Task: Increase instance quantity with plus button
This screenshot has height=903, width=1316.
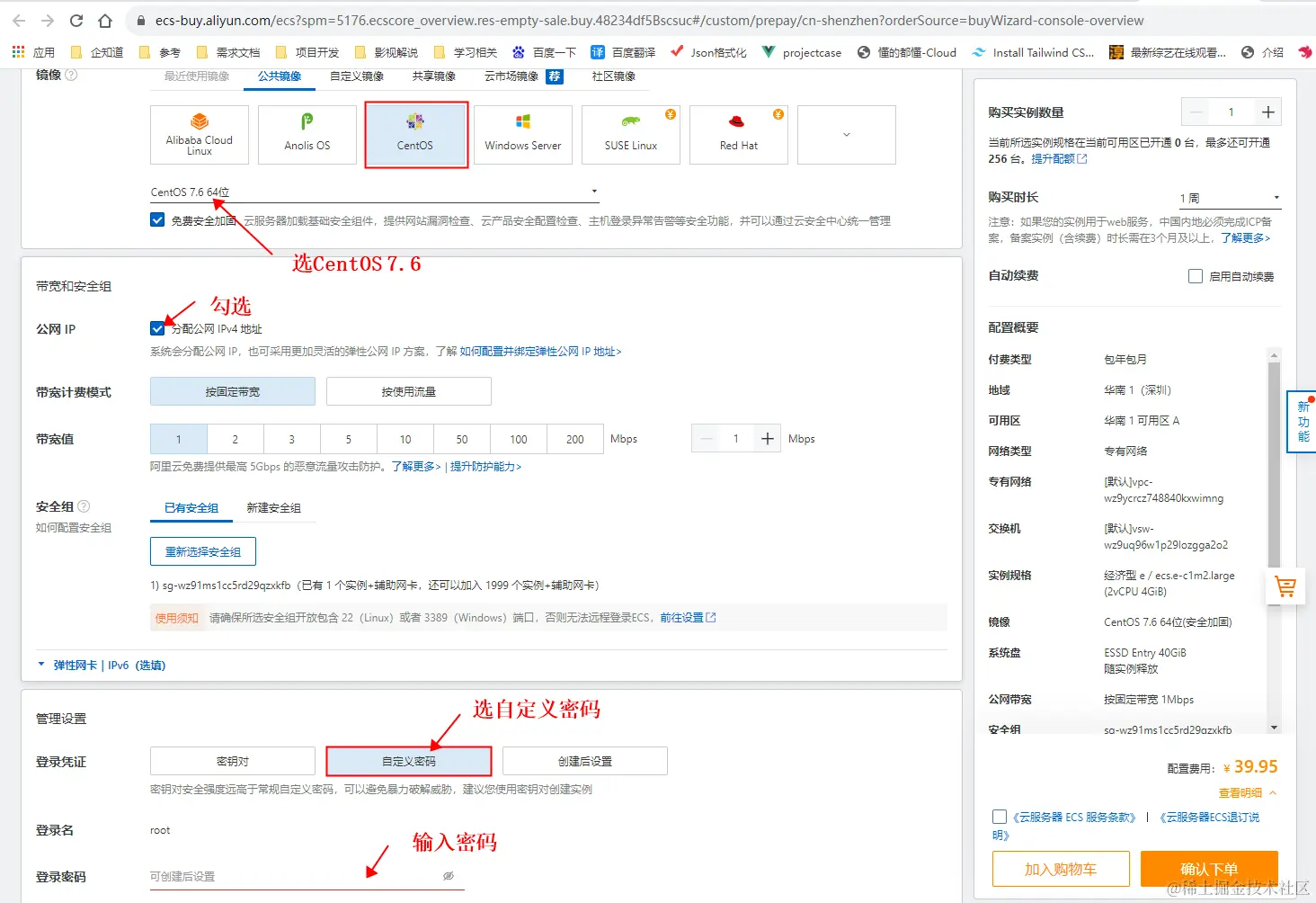Action: [x=1267, y=112]
